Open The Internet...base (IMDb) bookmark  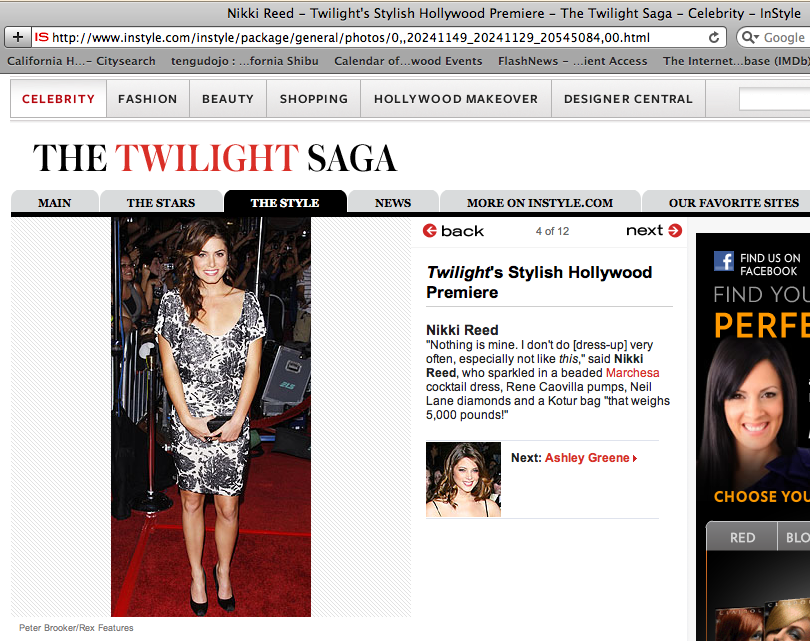(737, 61)
